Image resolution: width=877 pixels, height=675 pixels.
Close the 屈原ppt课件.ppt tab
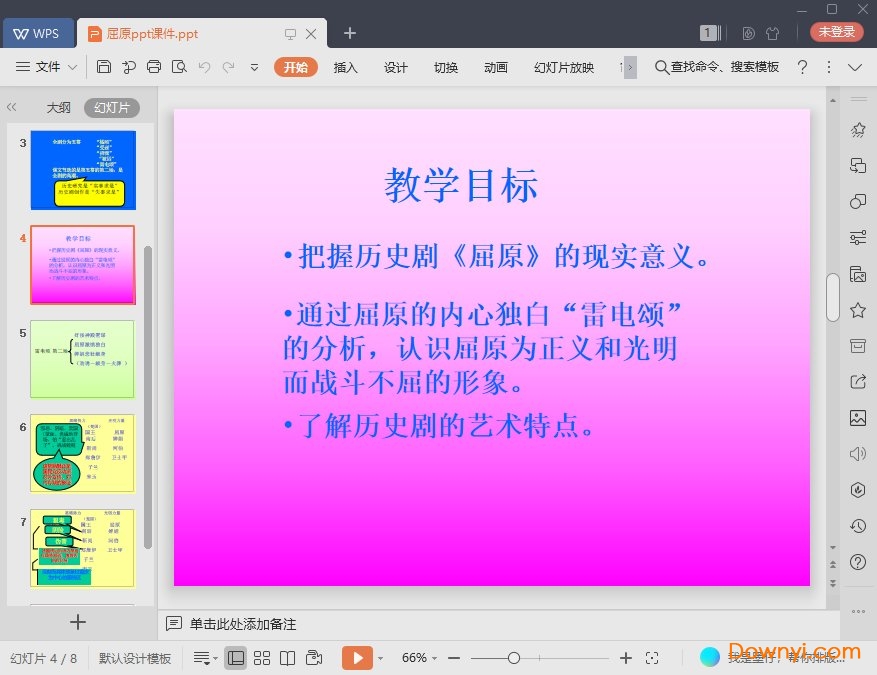tap(311, 34)
